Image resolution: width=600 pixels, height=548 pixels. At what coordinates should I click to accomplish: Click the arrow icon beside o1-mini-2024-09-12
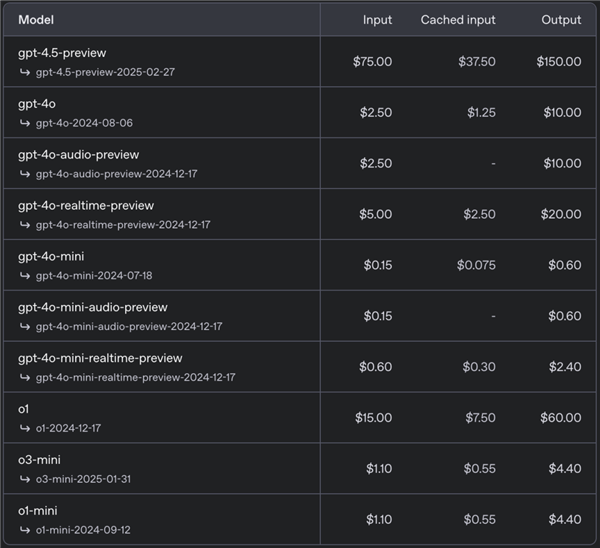pyautogui.click(x=25, y=530)
